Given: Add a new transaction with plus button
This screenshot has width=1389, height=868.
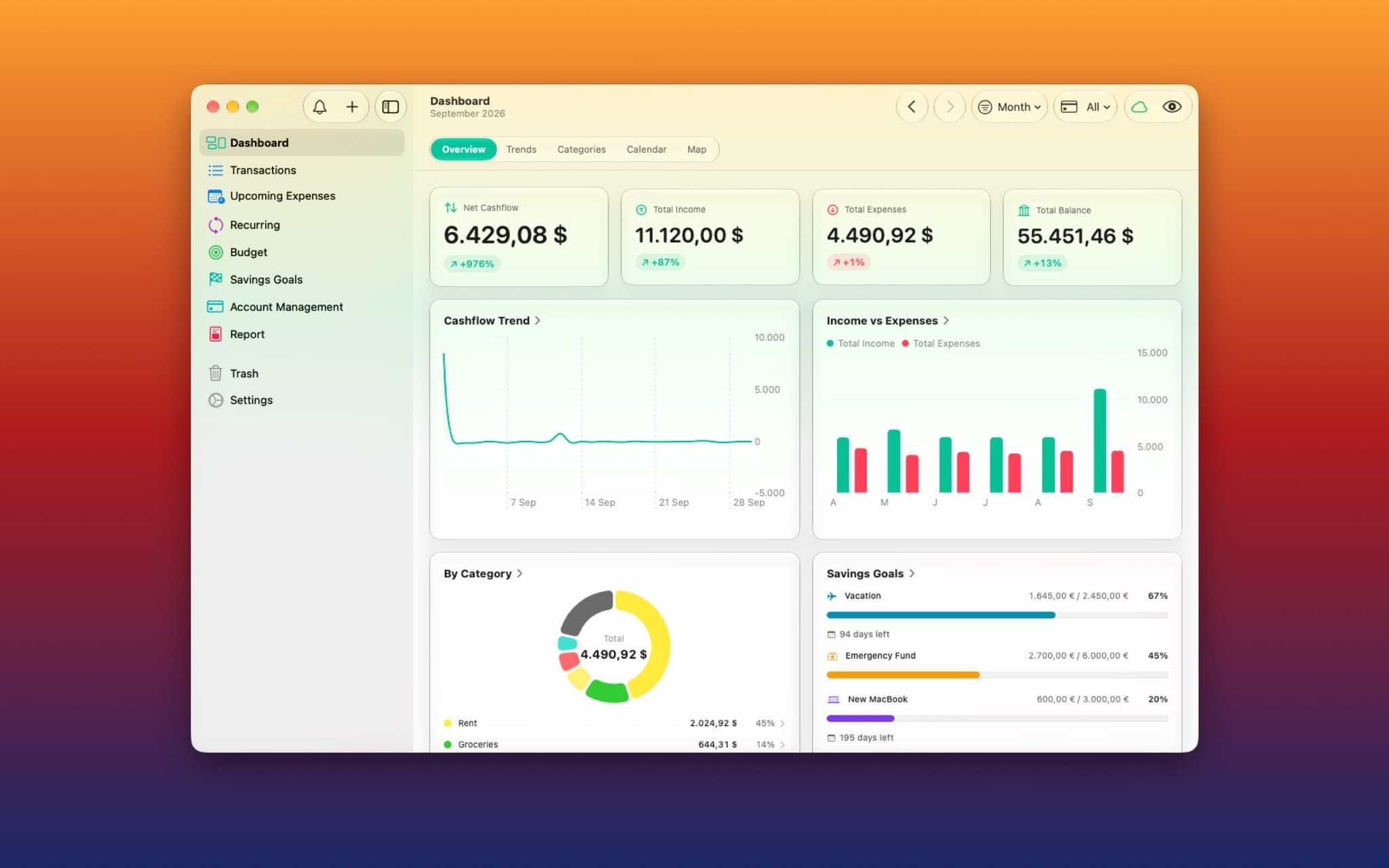Looking at the screenshot, I should [x=352, y=107].
